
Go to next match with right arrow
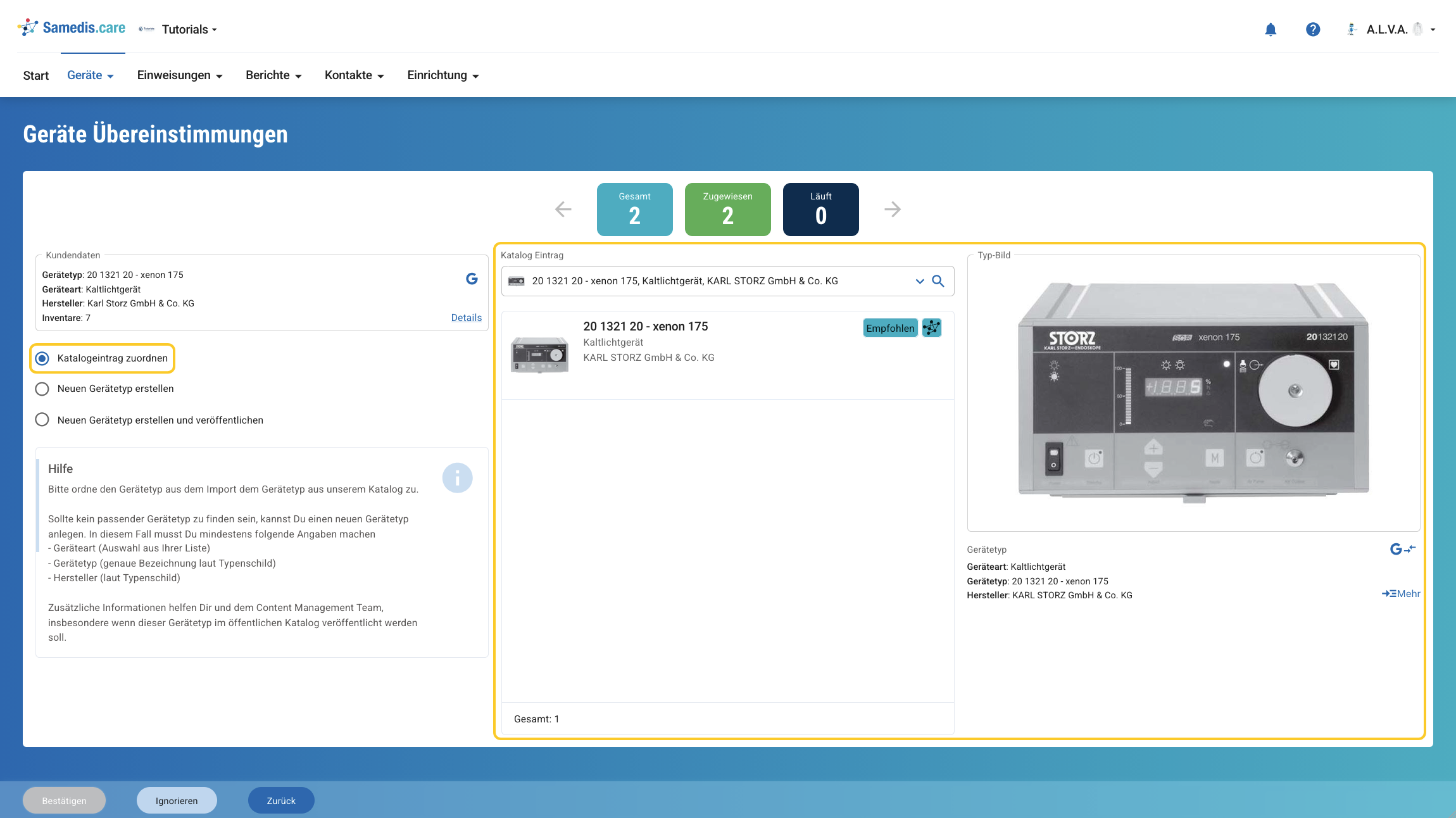click(x=893, y=210)
